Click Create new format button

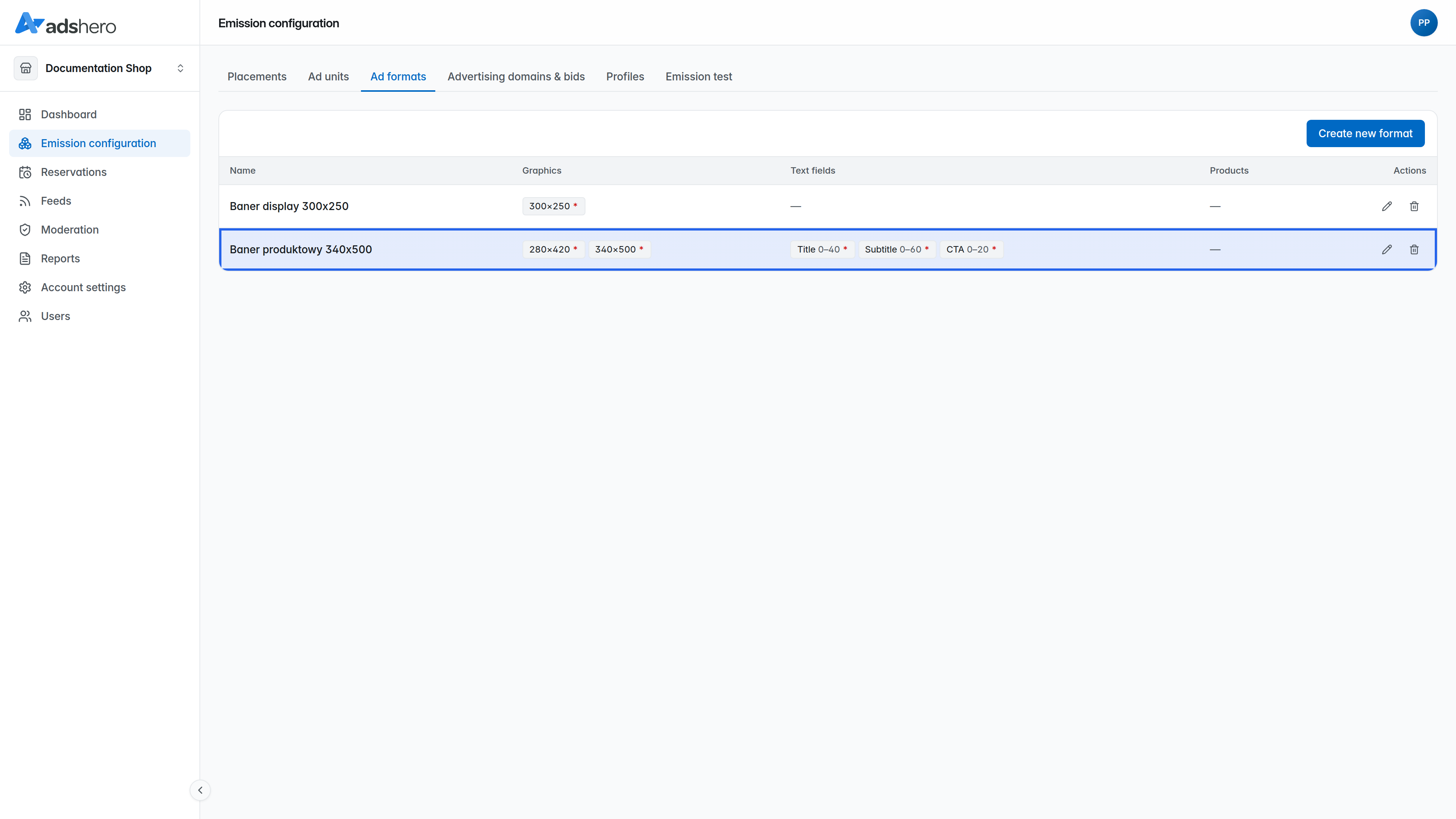1365,133
